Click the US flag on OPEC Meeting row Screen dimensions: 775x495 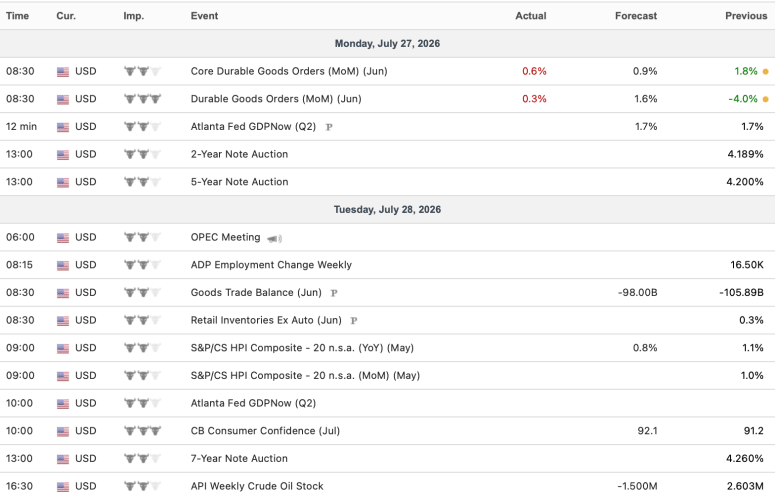coord(63,238)
